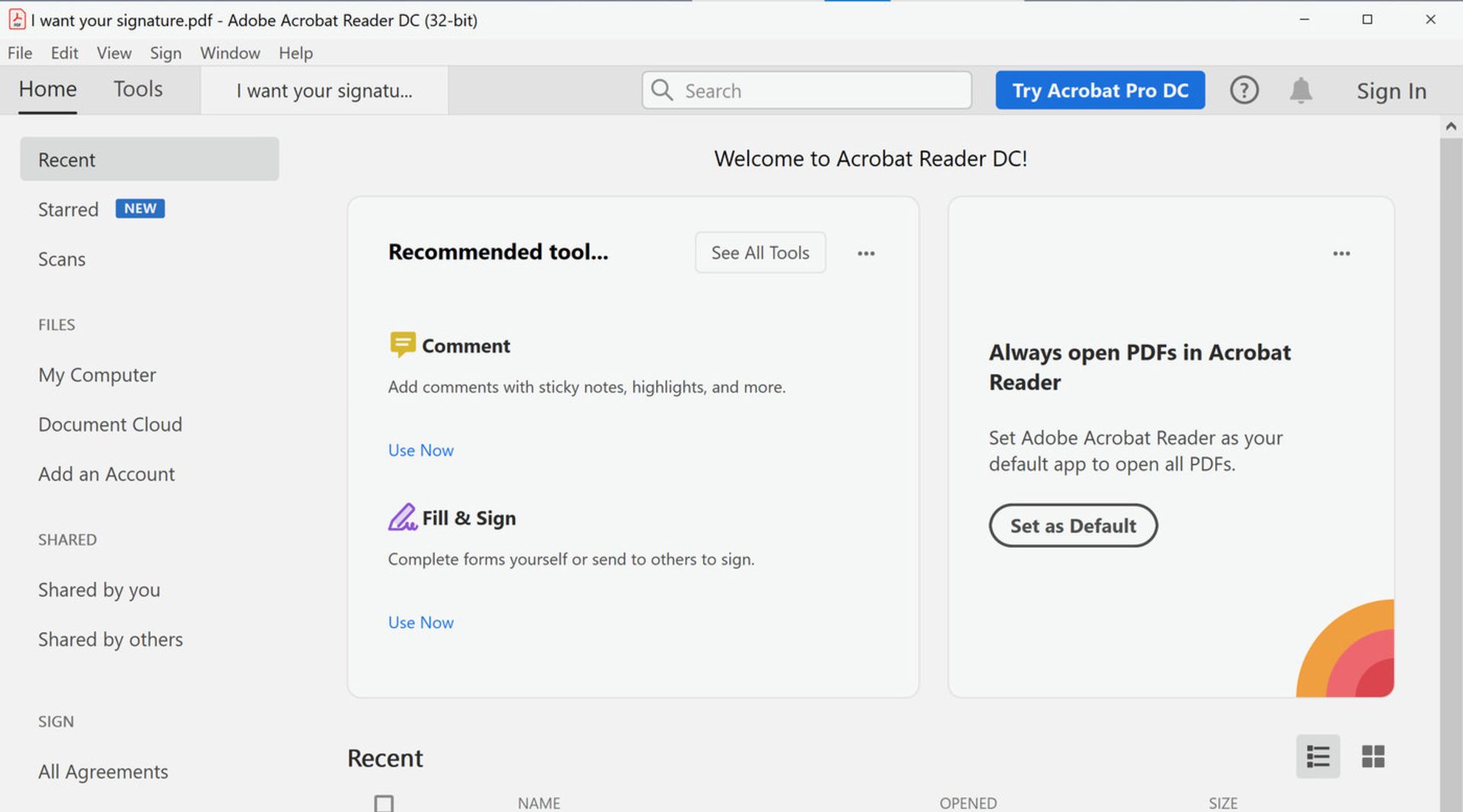Sort Recent list by SIZE column
This screenshot has height=812, width=1463.
tap(1223, 803)
